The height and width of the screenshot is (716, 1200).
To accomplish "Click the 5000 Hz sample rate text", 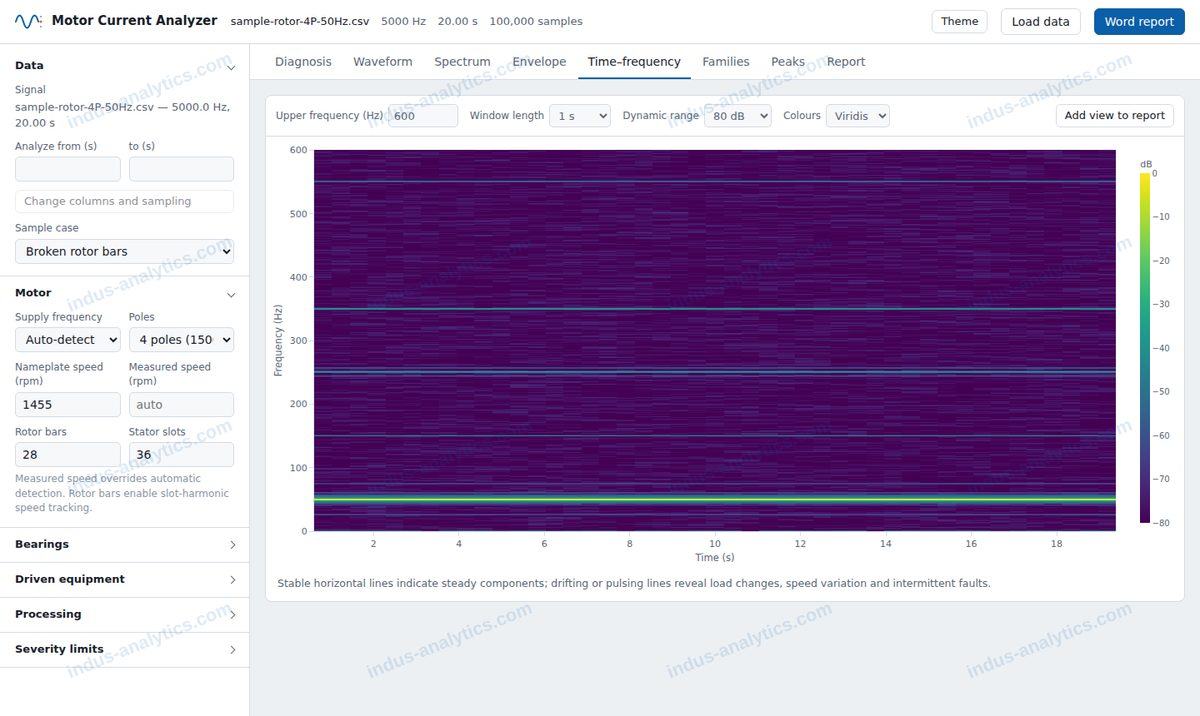I will tap(403, 22).
